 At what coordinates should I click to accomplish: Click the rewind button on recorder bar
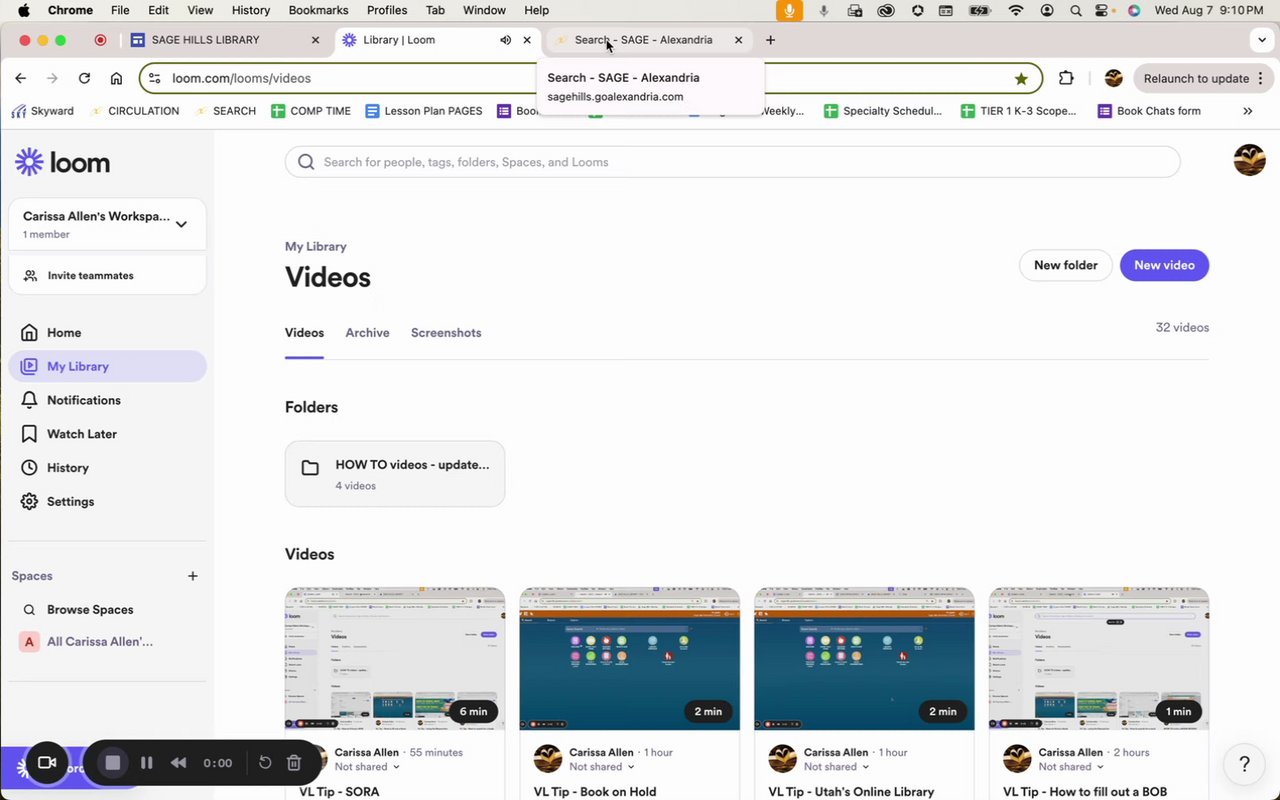[x=178, y=763]
